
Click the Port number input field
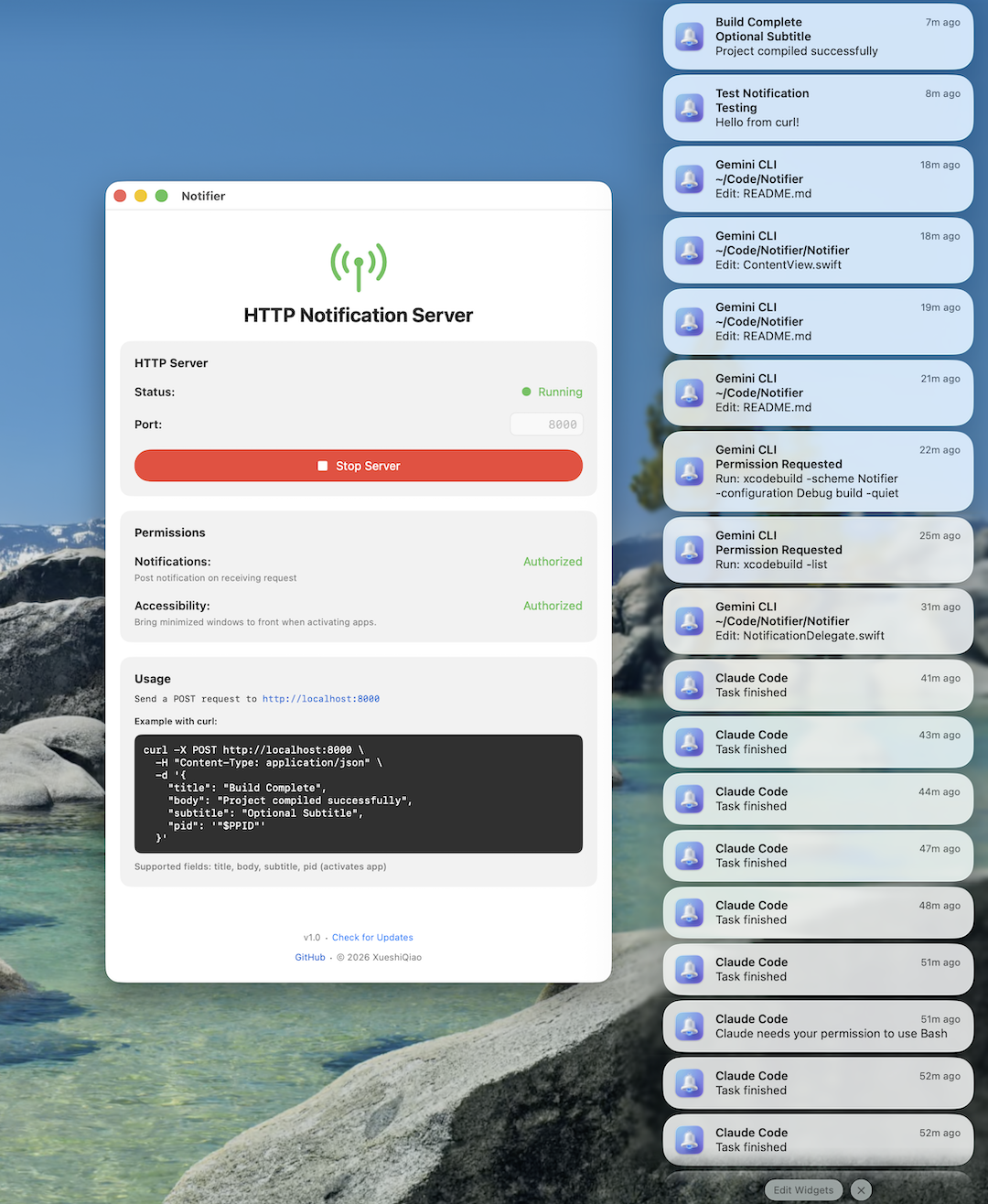tap(546, 425)
